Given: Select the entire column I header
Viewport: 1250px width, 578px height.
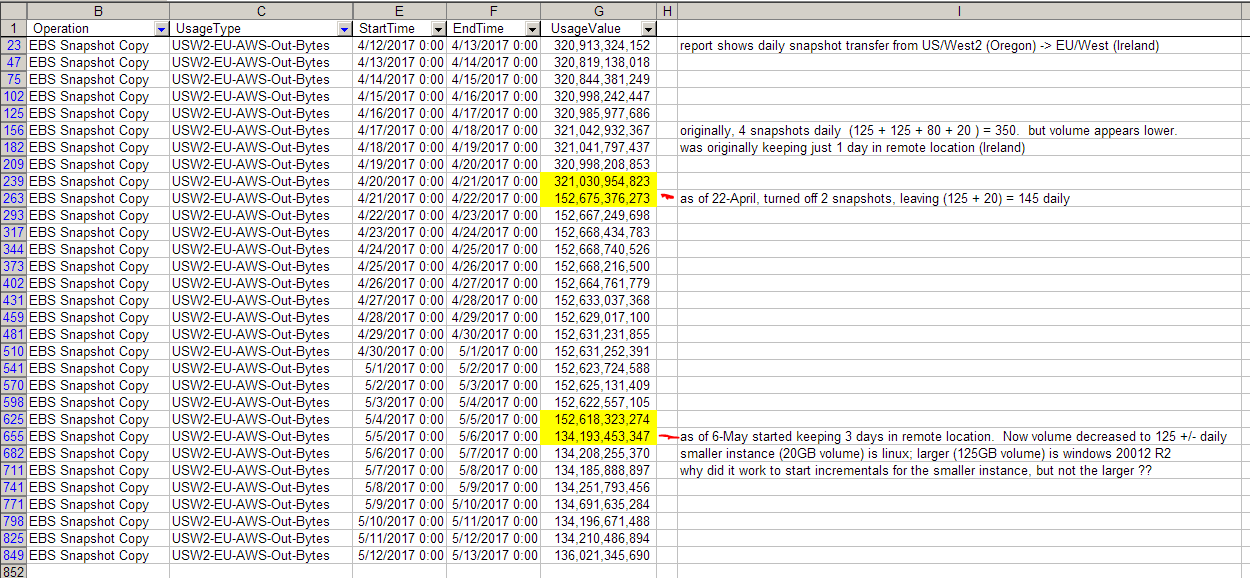Looking at the screenshot, I should (958, 10).
